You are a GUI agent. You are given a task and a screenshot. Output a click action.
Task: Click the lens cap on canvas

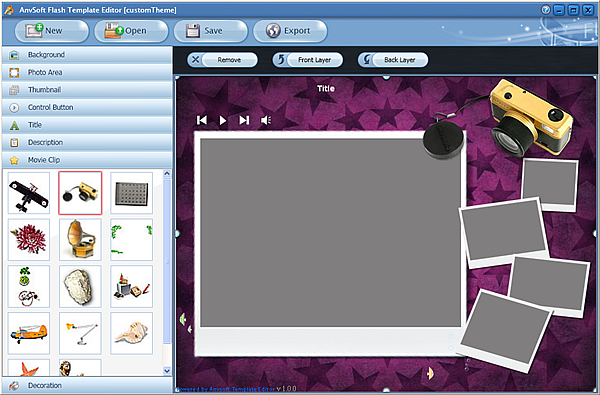[443, 139]
